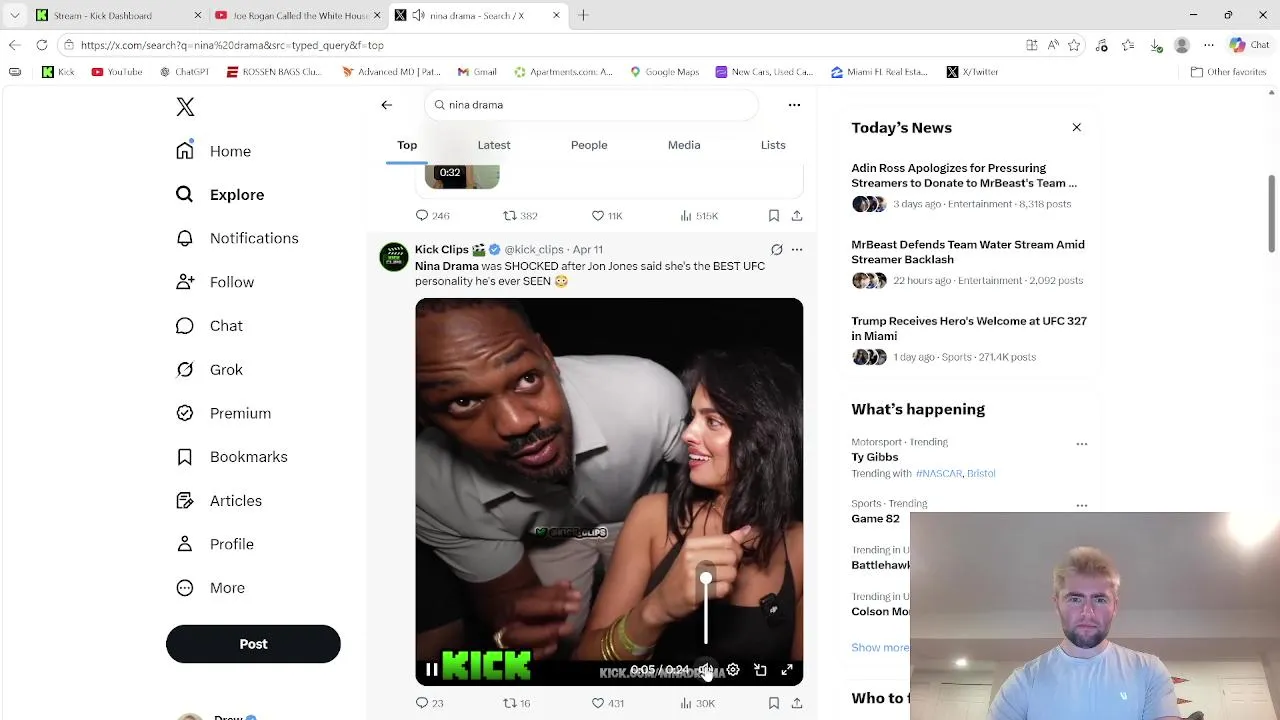Viewport: 1280px width, 720px height.
Task: Reply to the Kick Clips post with 23 replies
Action: coord(430,704)
